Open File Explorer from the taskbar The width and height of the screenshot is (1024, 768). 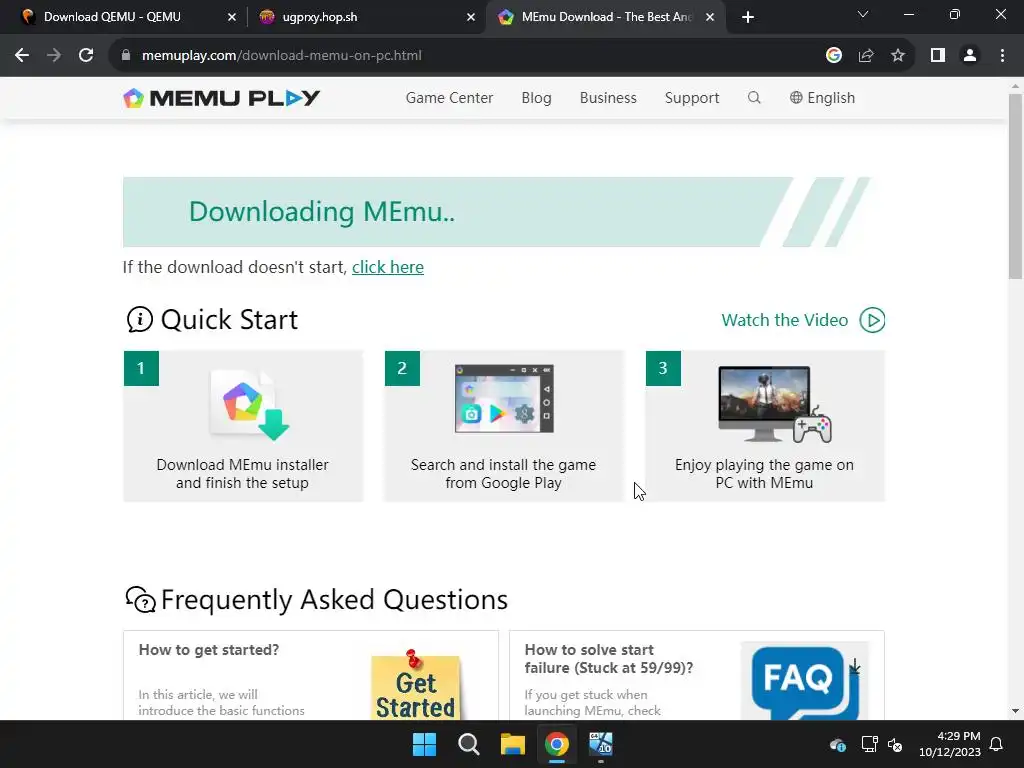click(x=513, y=744)
